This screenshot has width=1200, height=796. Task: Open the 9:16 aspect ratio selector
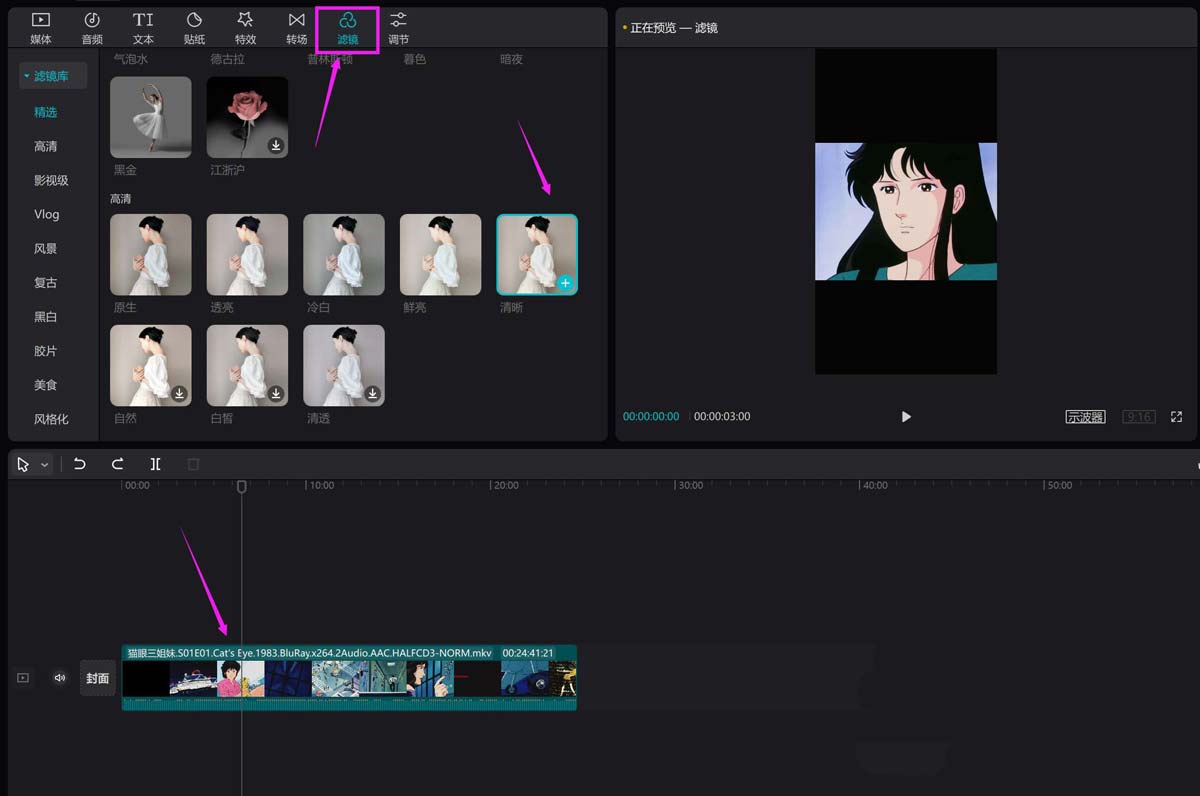[1138, 417]
